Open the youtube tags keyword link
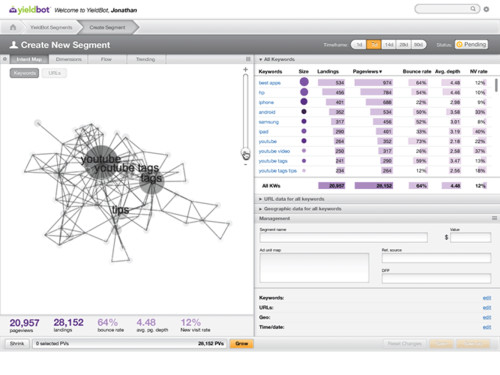Screen dimensions: 500x375 click(x=273, y=161)
